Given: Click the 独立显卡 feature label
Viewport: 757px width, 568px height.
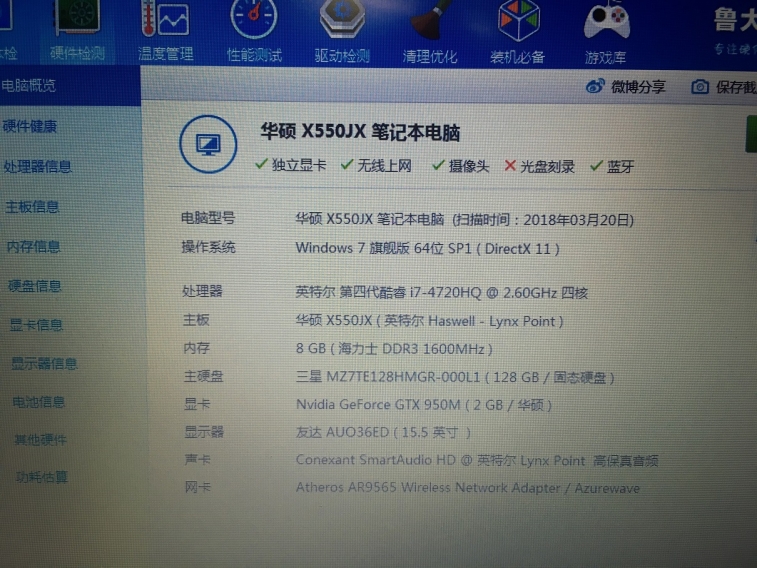Looking at the screenshot, I should coord(299,165).
